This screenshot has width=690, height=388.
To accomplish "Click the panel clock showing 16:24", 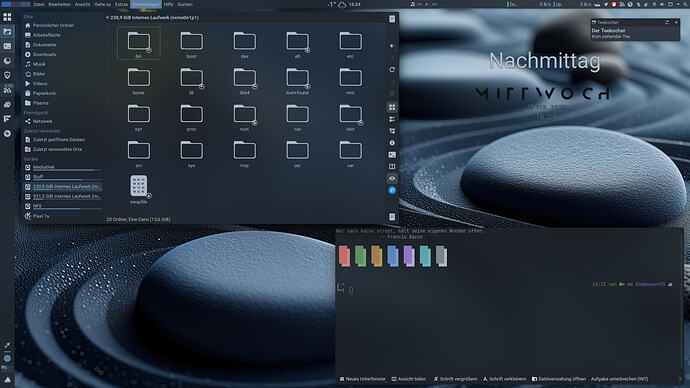I will [355, 4].
